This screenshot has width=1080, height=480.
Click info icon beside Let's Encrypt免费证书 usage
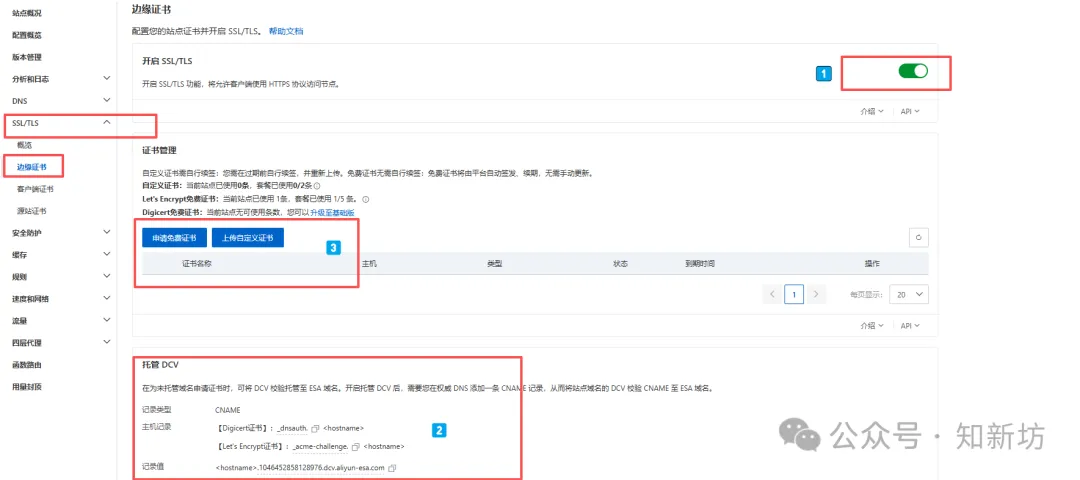(366, 199)
